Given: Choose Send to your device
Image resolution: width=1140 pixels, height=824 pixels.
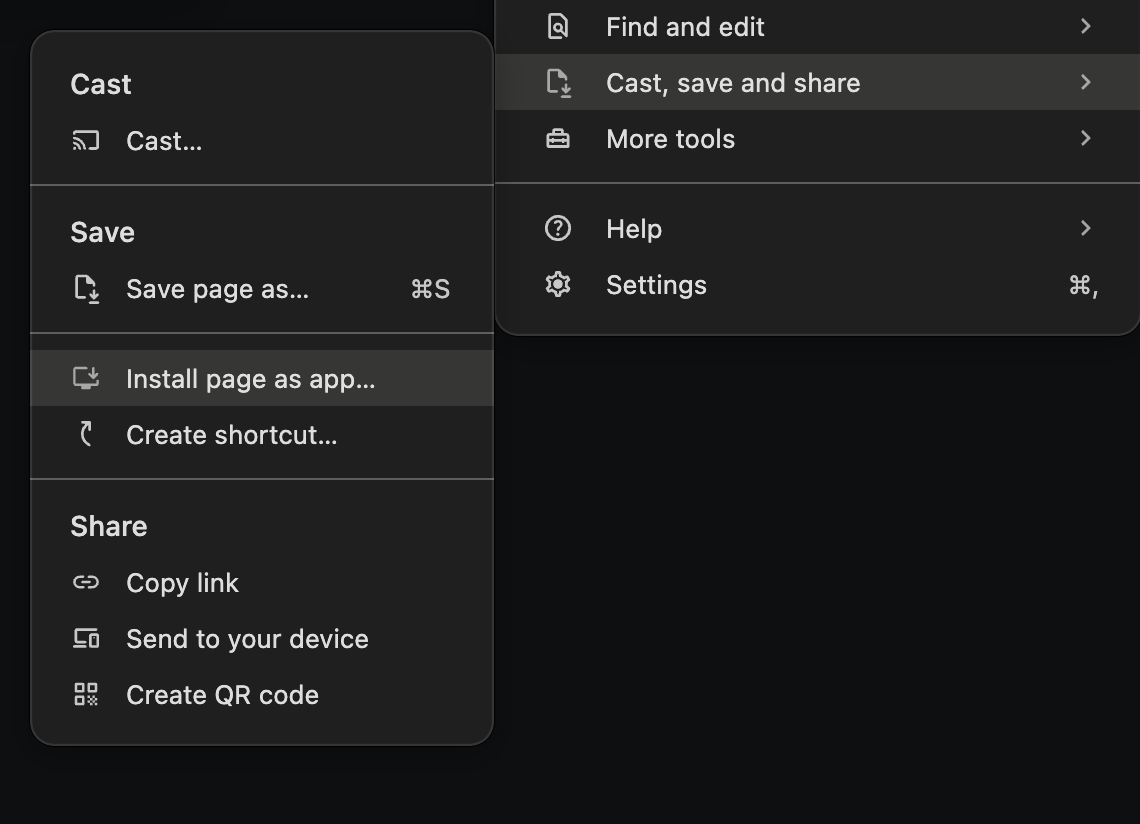Looking at the screenshot, I should pyautogui.click(x=262, y=639).
